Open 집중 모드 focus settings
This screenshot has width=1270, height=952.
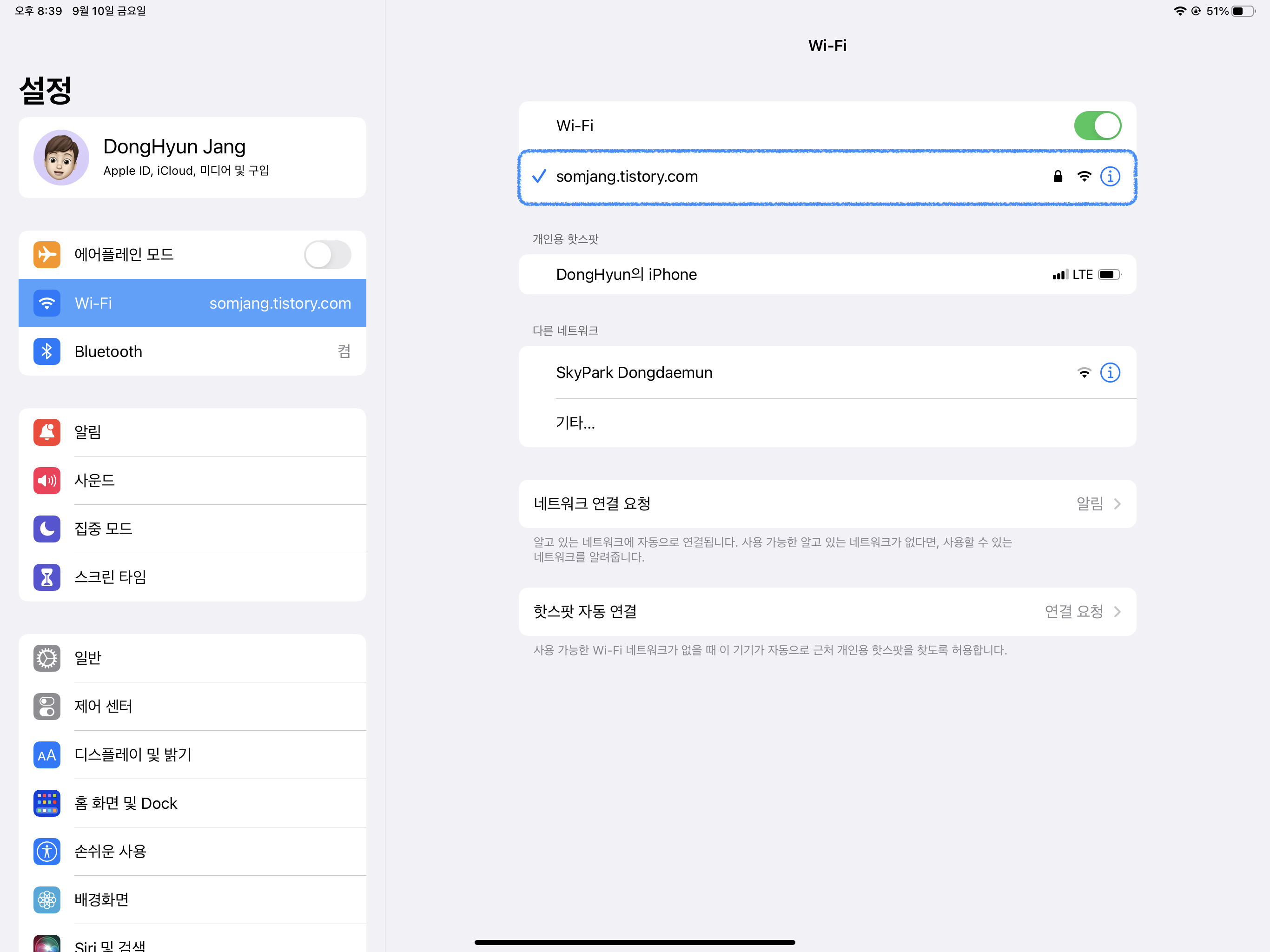coord(192,528)
